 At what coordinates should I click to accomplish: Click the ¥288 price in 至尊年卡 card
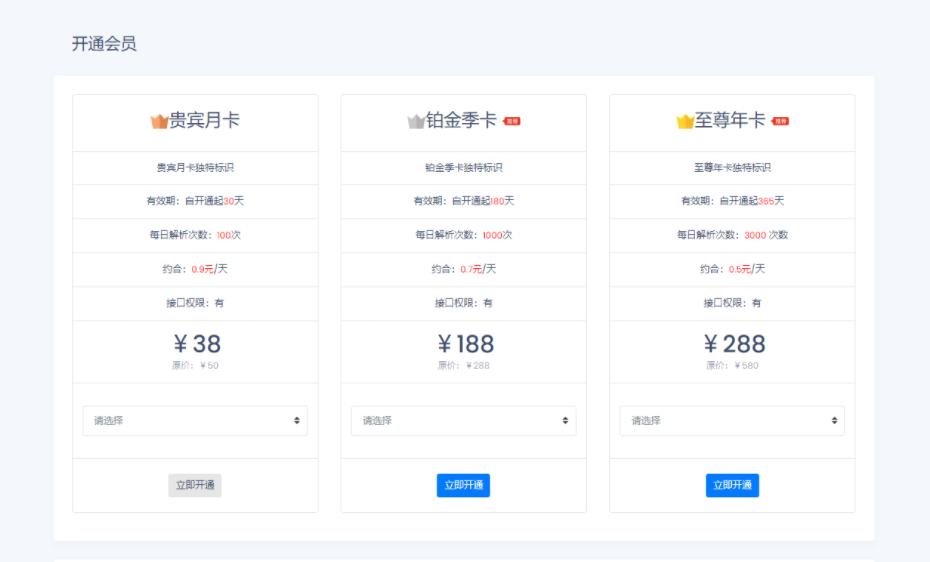733,344
